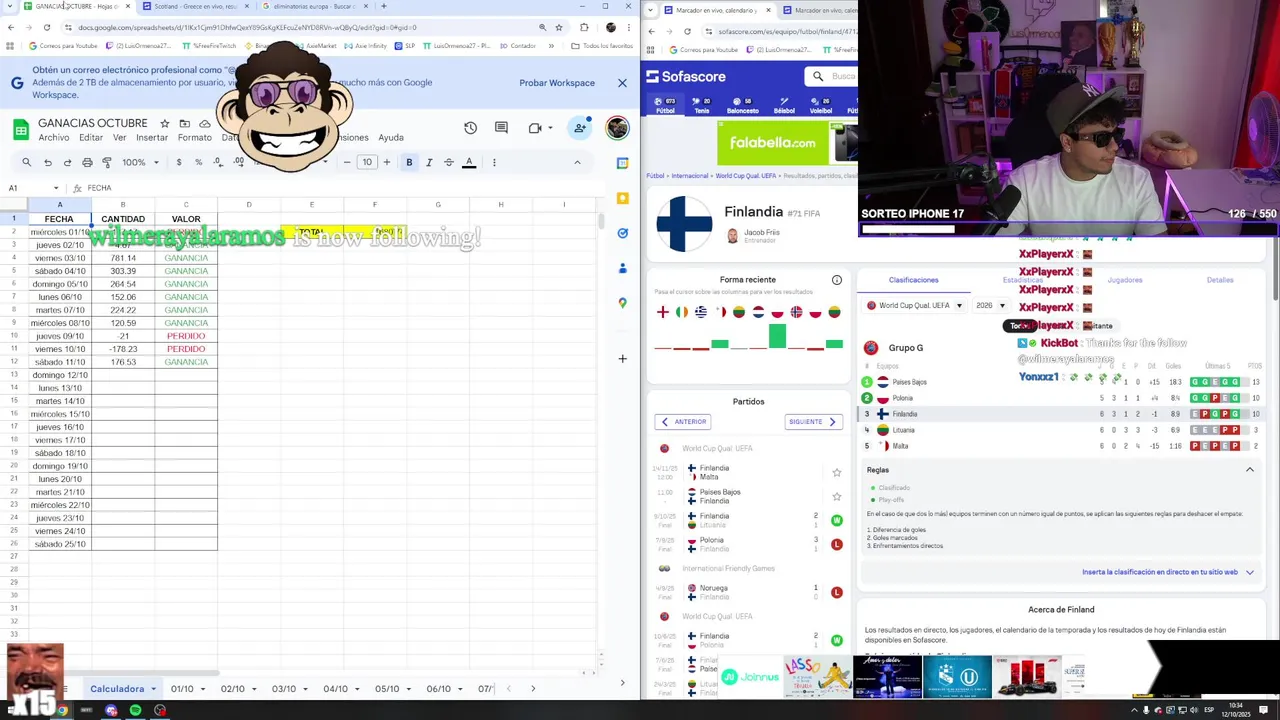Image resolution: width=1280 pixels, height=720 pixels.
Task: Open Discord from the taskbar
Action: (111, 710)
